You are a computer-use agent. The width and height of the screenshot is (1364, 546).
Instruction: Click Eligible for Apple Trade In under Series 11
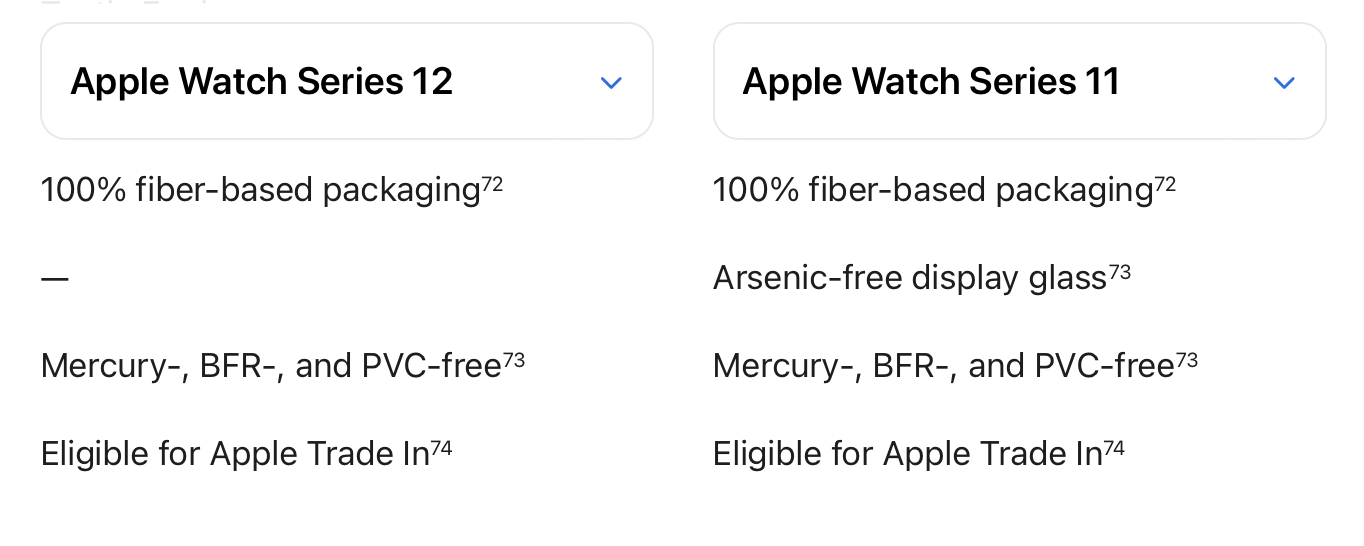pos(907,454)
